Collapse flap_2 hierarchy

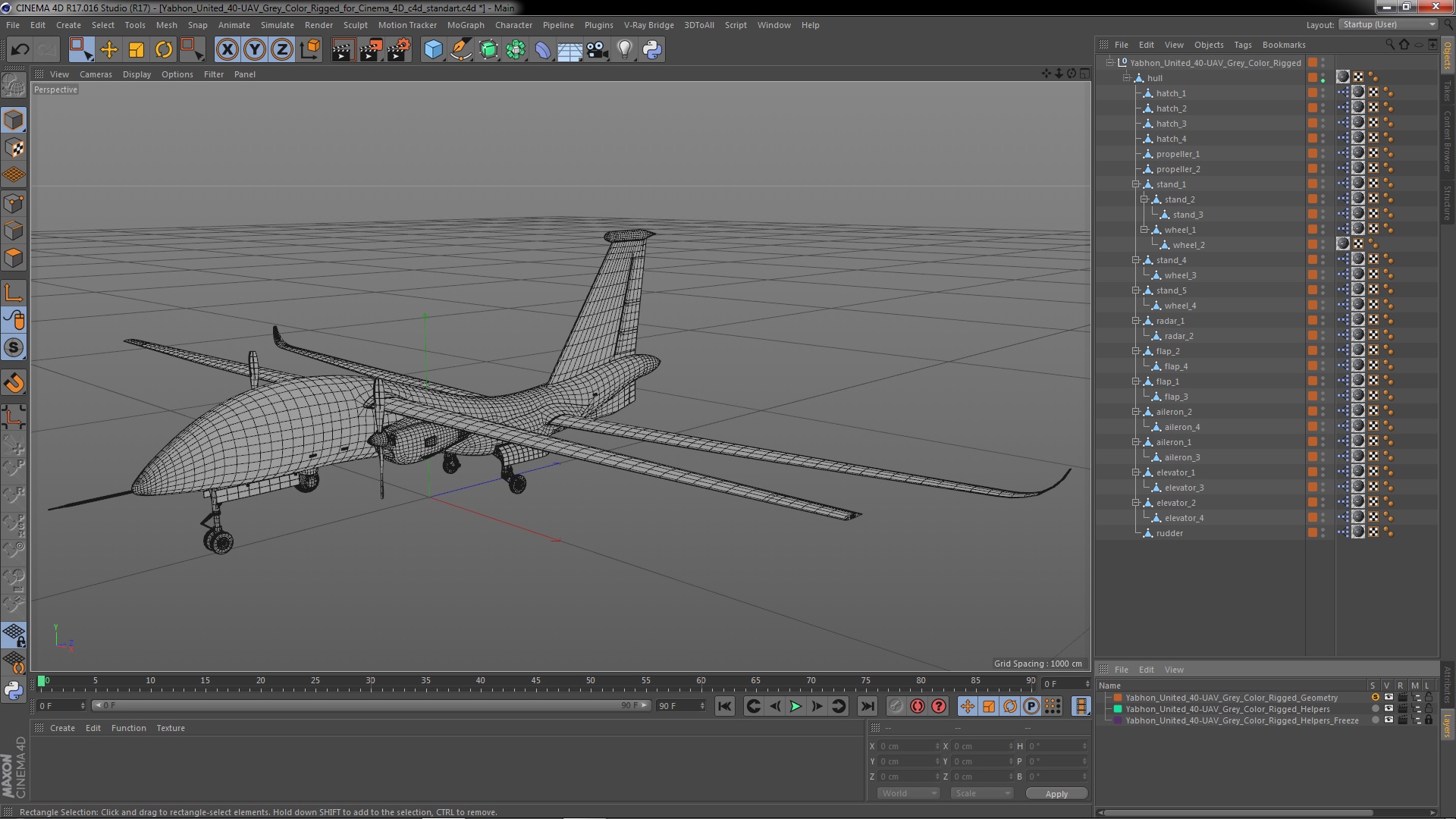pos(1136,351)
